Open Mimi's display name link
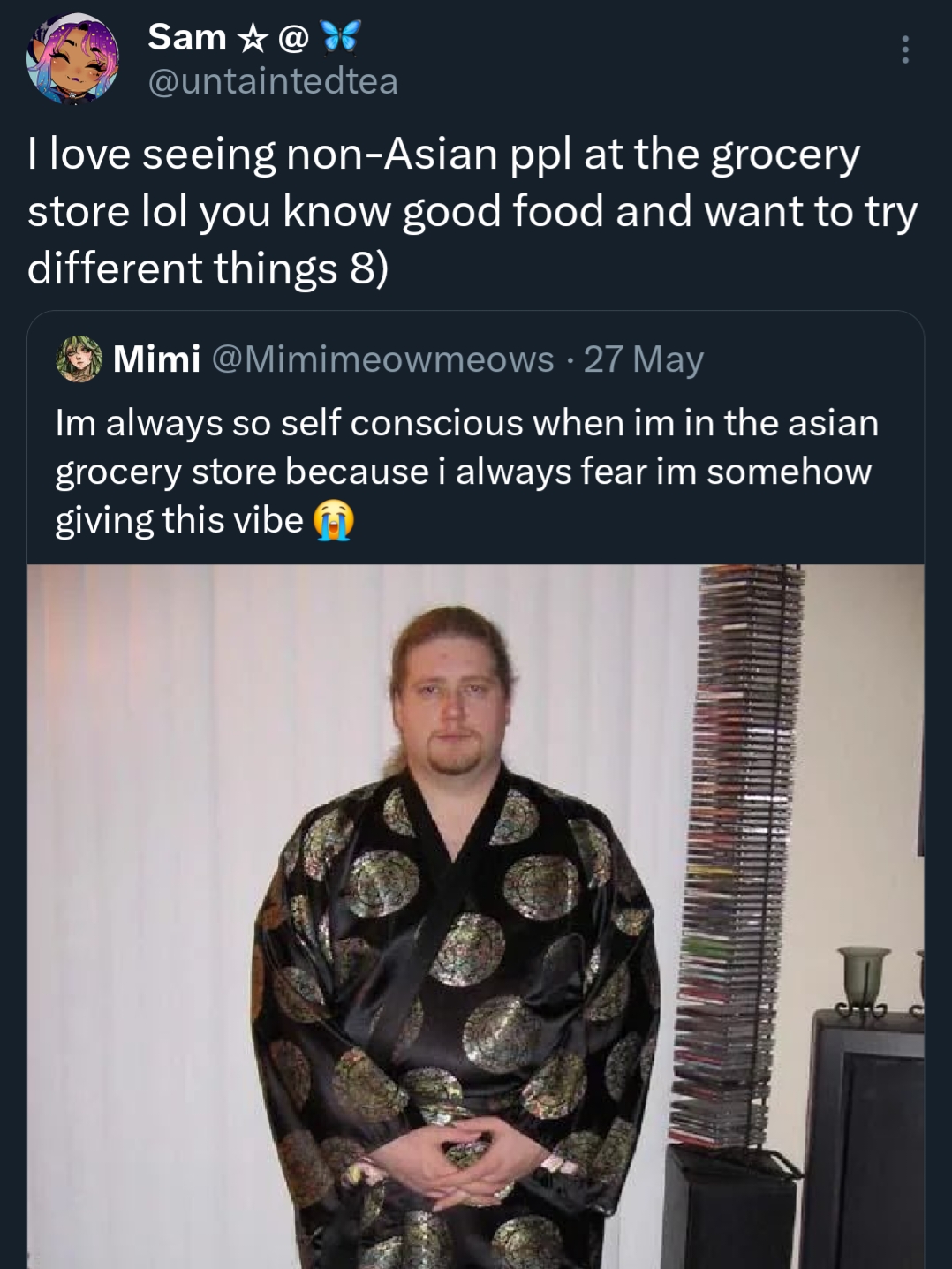Viewport: 952px width, 1269px height. point(156,359)
